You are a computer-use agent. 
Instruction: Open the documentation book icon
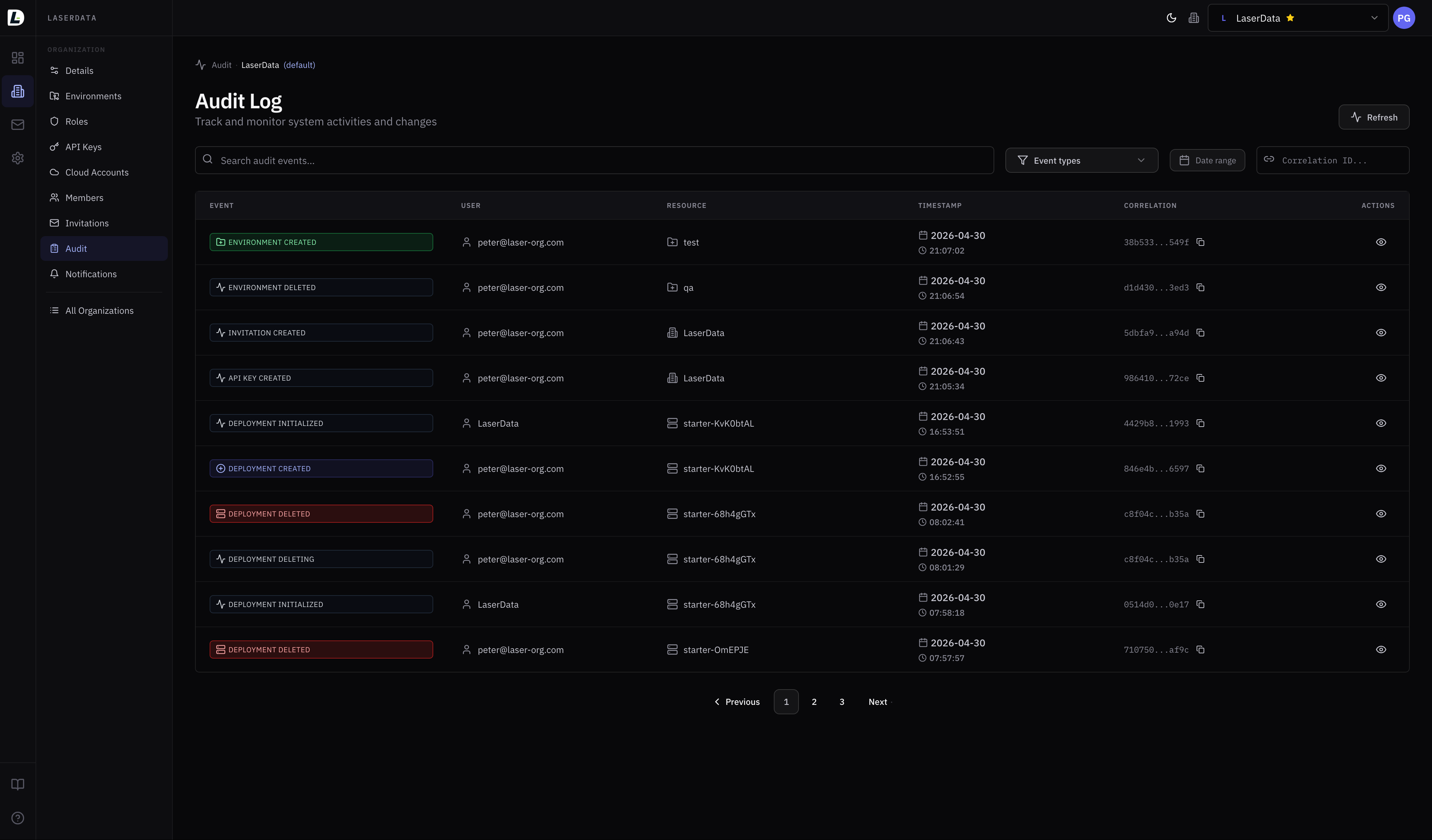point(18,784)
